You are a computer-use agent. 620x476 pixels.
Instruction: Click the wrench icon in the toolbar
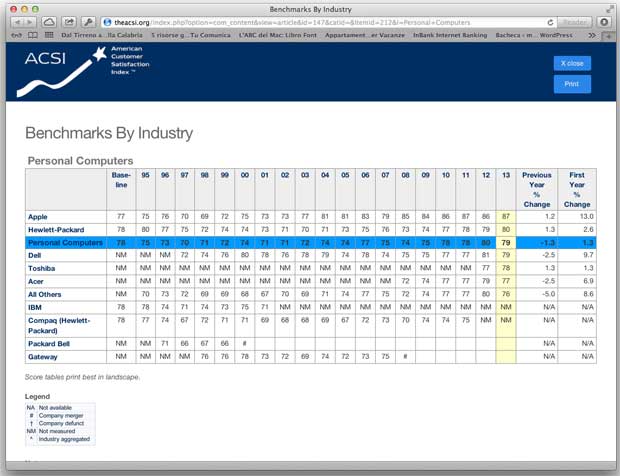[88, 21]
